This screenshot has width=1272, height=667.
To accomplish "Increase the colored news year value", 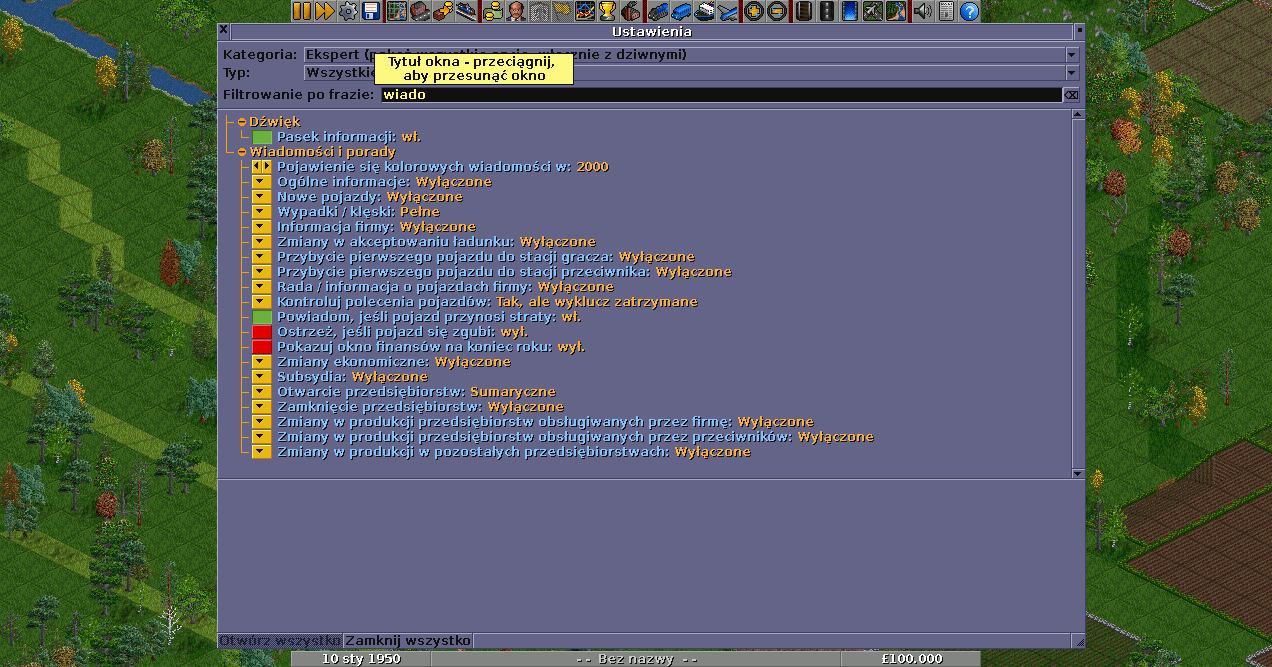I will point(267,167).
